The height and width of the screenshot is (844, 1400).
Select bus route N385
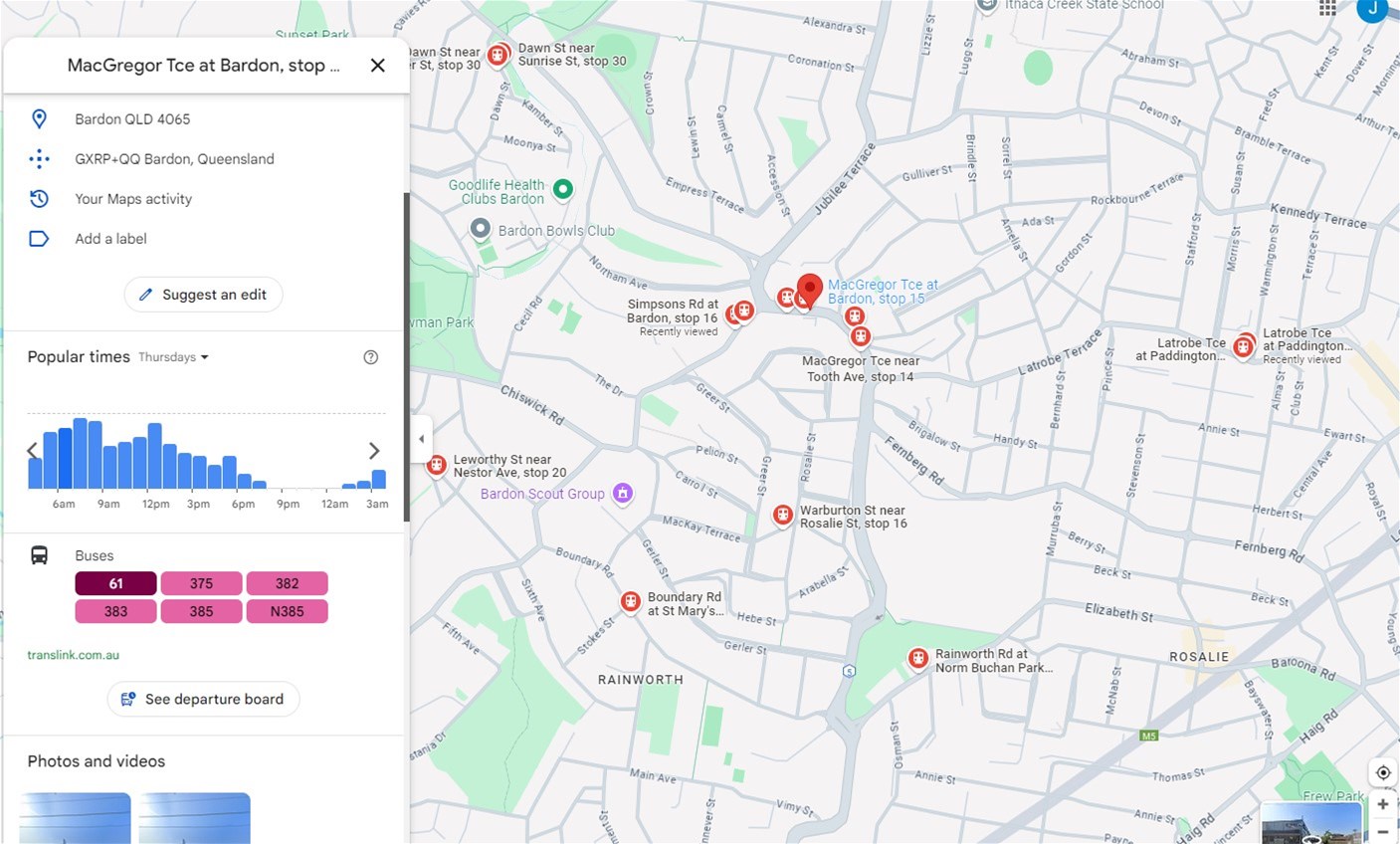coord(288,611)
